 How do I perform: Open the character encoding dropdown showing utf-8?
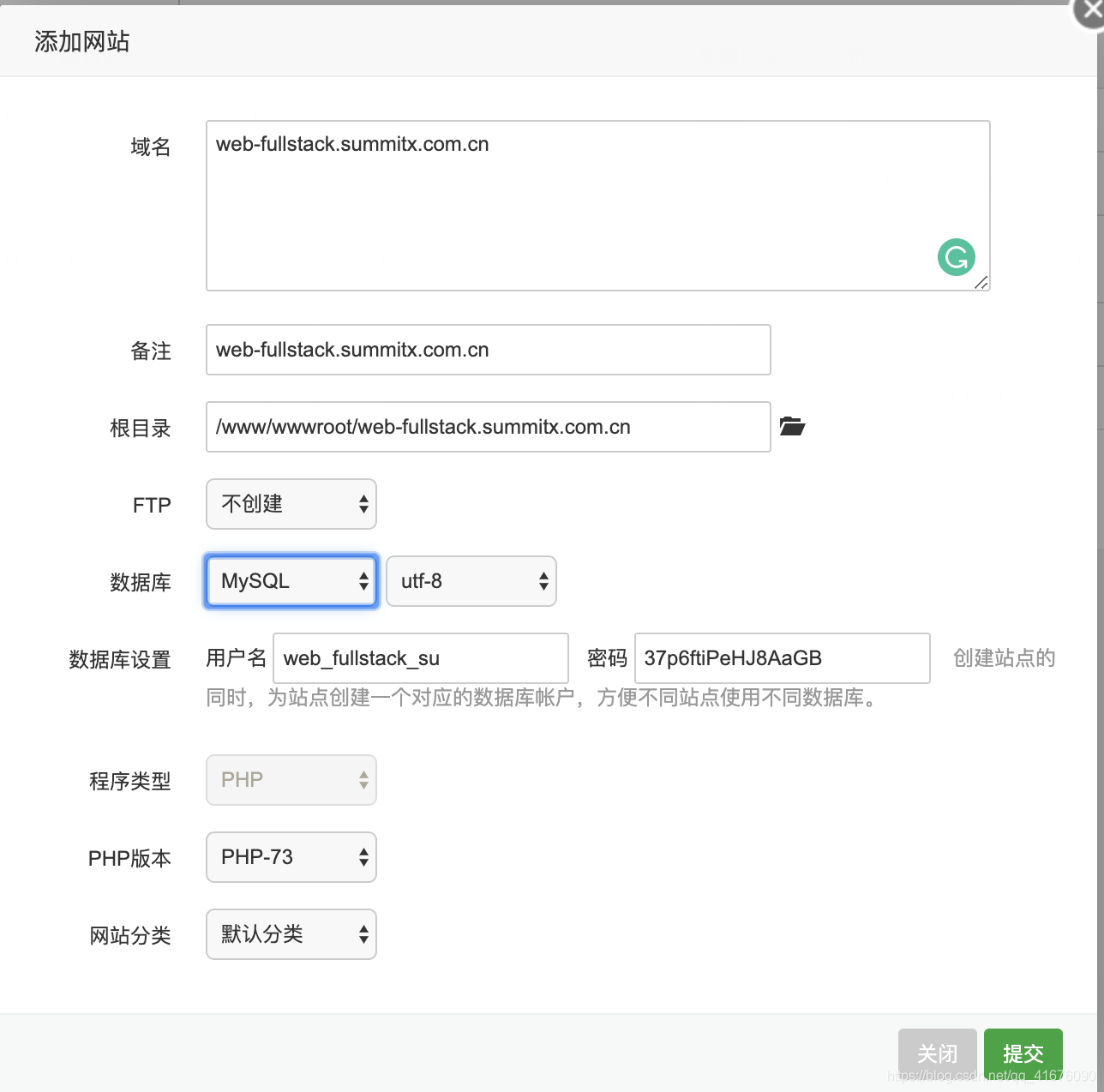pyautogui.click(x=471, y=581)
